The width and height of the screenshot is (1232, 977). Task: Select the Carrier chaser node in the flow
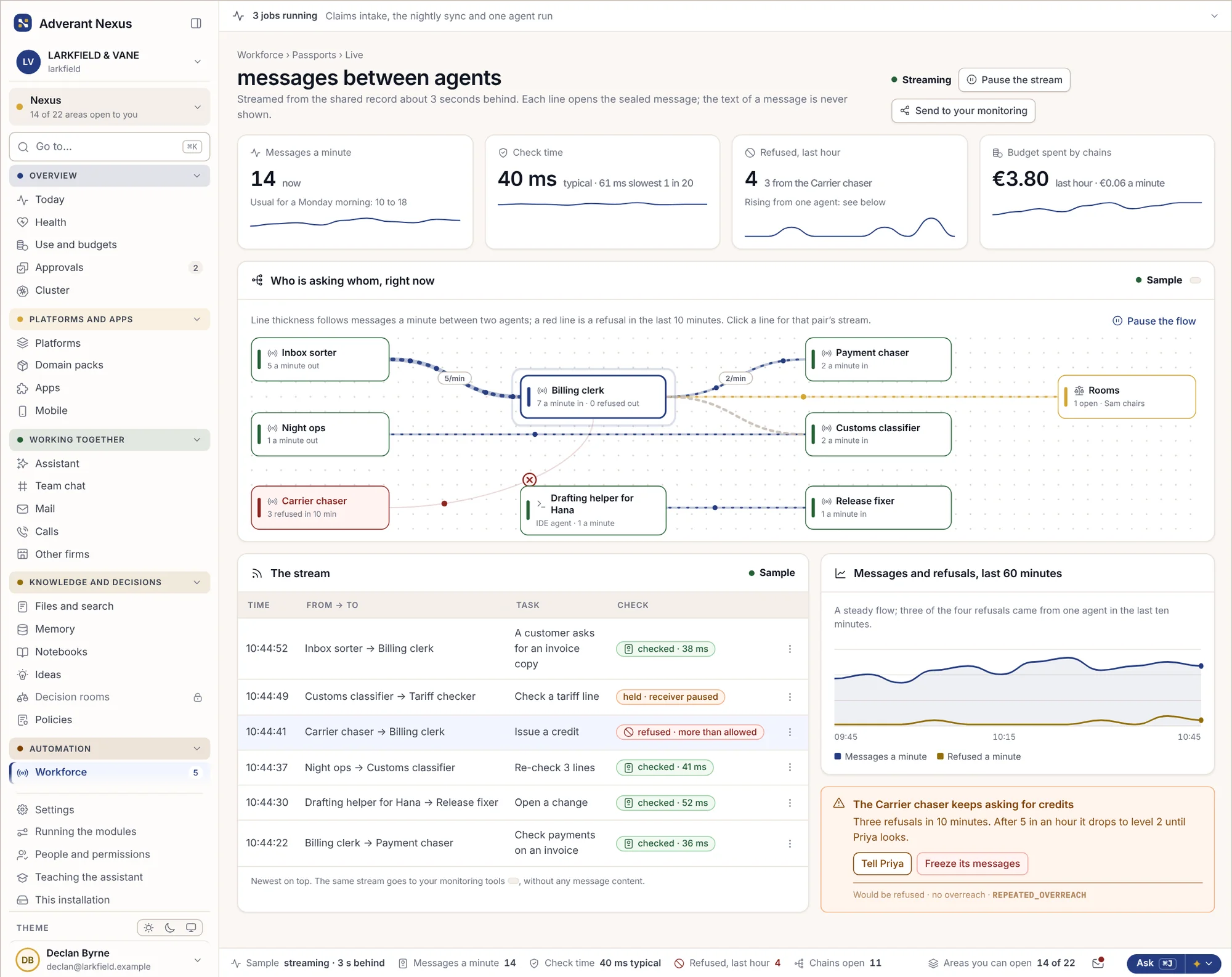(320, 508)
